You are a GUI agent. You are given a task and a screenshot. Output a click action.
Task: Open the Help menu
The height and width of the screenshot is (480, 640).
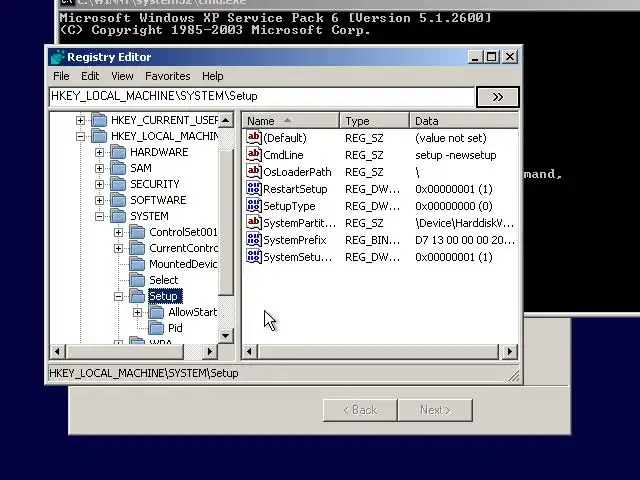point(212,76)
